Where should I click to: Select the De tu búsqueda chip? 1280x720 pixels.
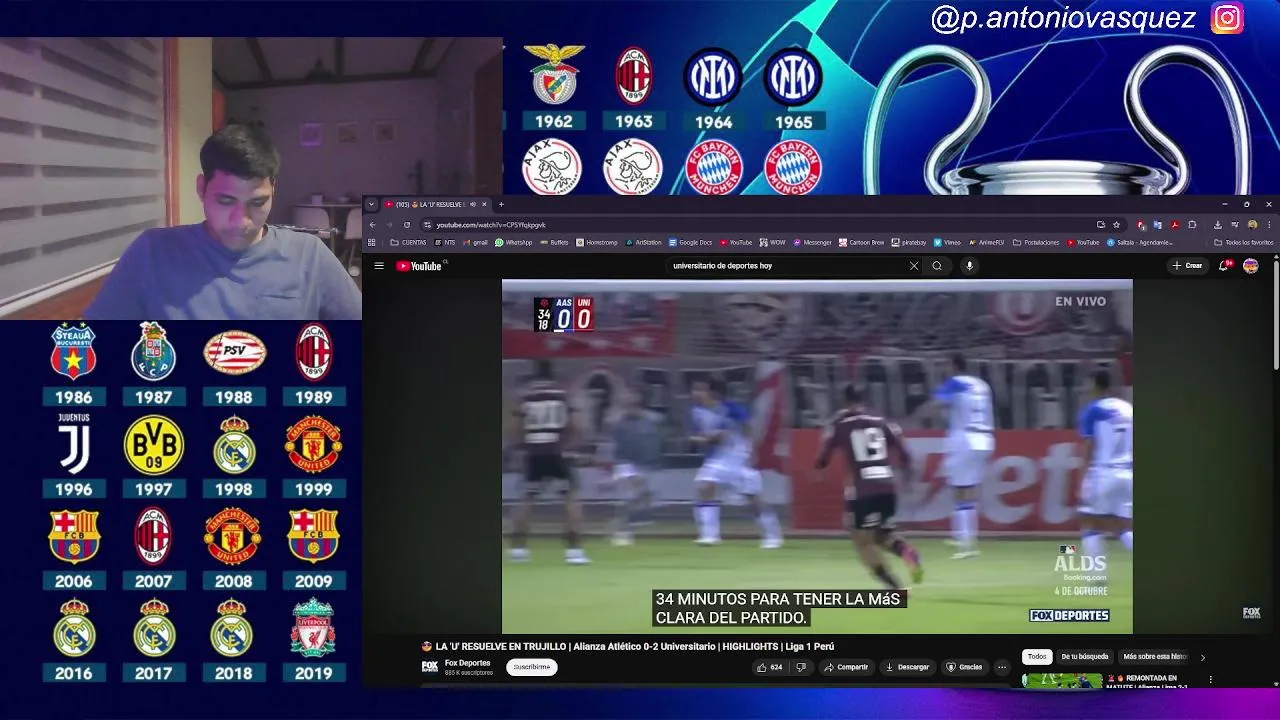[1084, 657]
